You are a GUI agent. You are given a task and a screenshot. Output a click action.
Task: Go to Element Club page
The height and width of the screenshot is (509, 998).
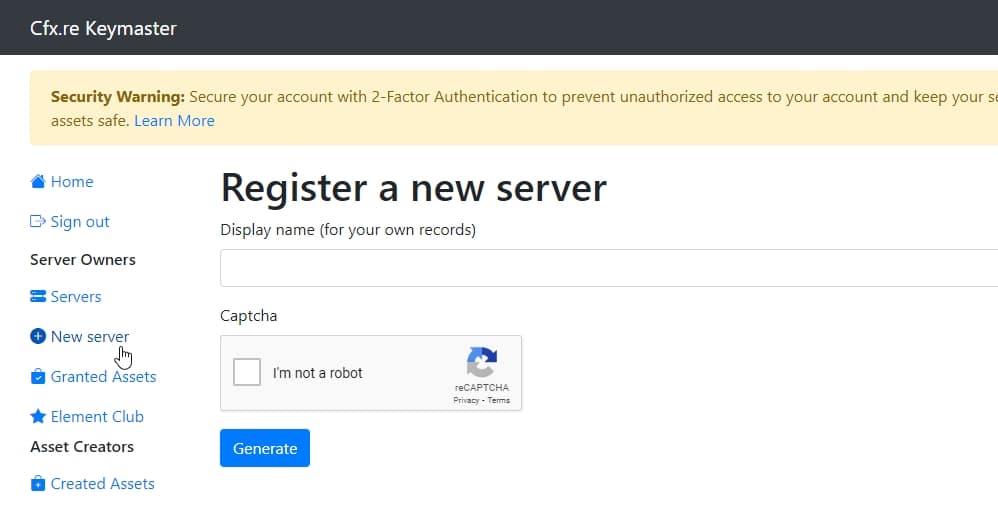click(97, 417)
